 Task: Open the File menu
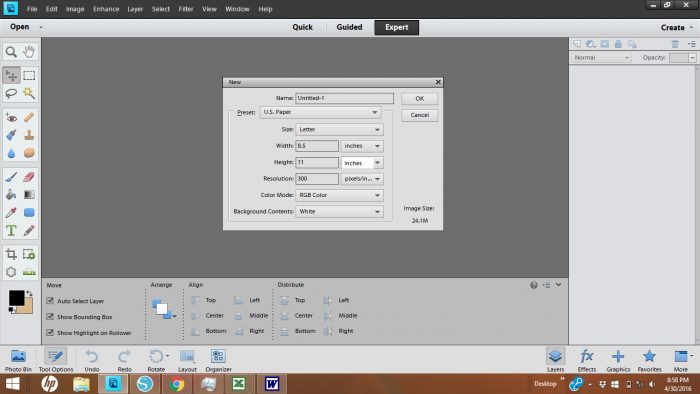click(x=32, y=9)
